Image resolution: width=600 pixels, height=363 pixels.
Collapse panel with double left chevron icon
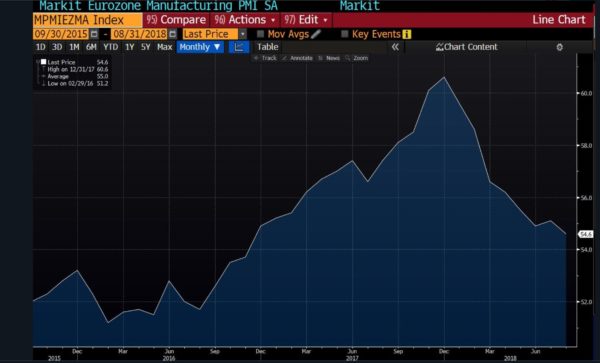click(395, 47)
